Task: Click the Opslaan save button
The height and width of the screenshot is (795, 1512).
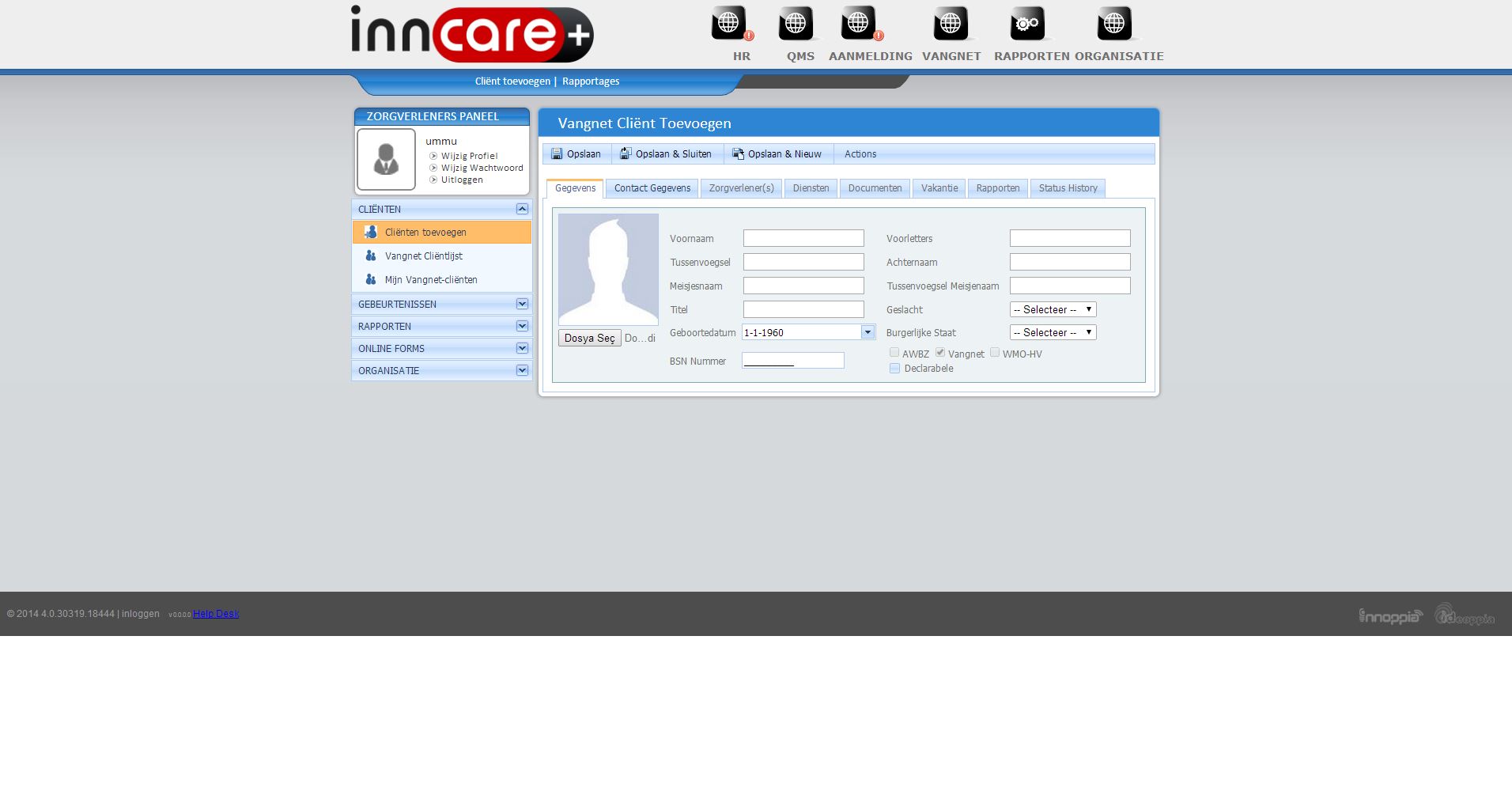Action: [x=576, y=154]
